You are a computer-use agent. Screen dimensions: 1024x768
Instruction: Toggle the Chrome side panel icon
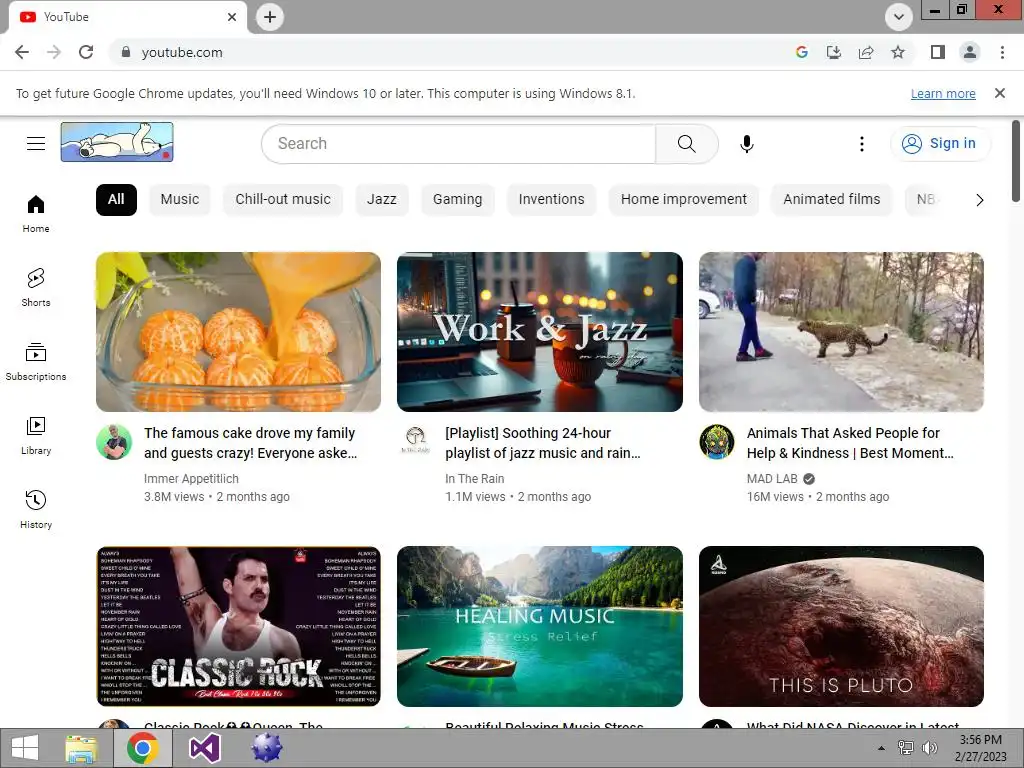(938, 52)
